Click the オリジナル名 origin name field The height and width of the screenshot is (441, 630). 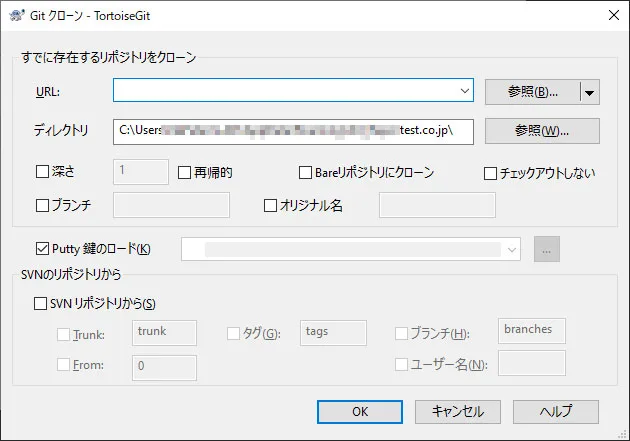[437, 205]
